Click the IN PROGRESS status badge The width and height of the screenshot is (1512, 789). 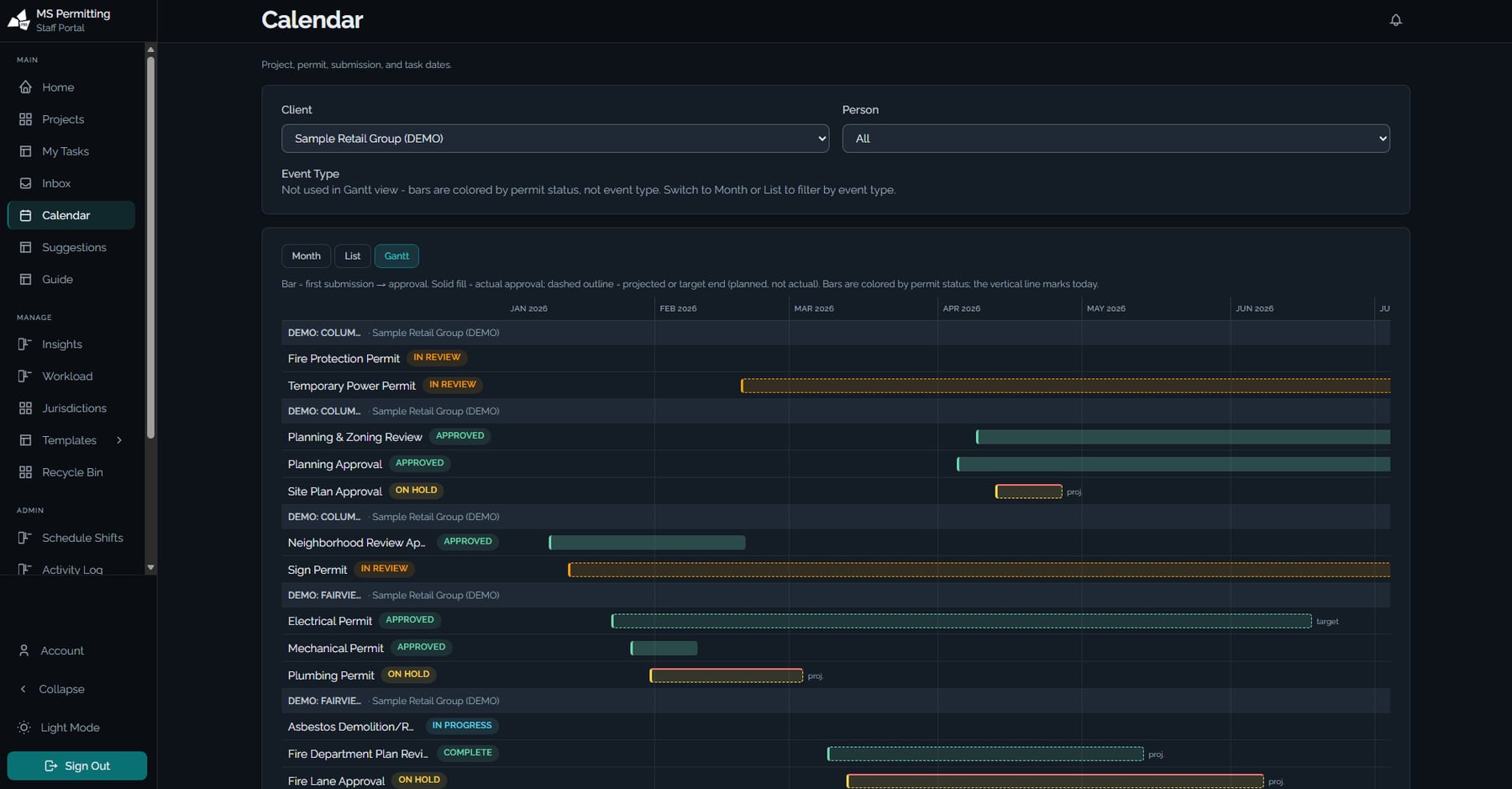(x=462, y=726)
